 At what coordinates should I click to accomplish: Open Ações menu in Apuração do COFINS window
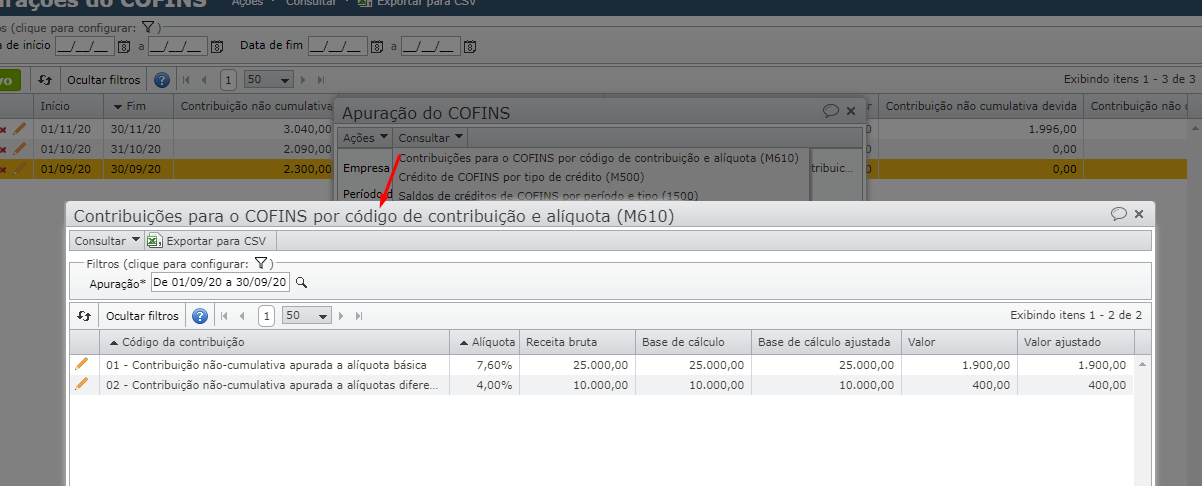pyautogui.click(x=364, y=137)
